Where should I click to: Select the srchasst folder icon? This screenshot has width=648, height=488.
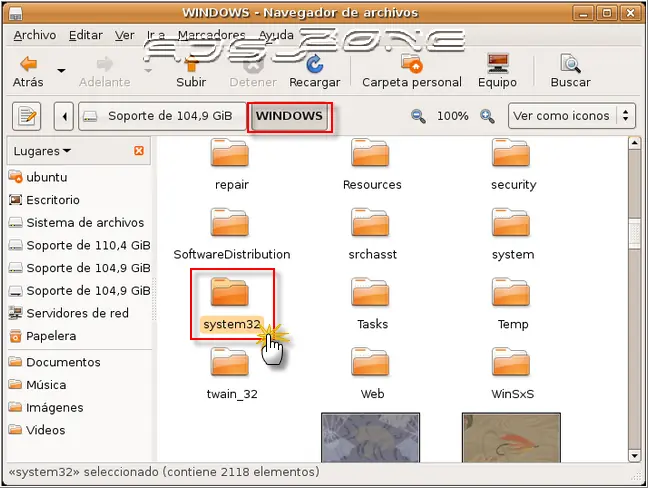(x=370, y=222)
